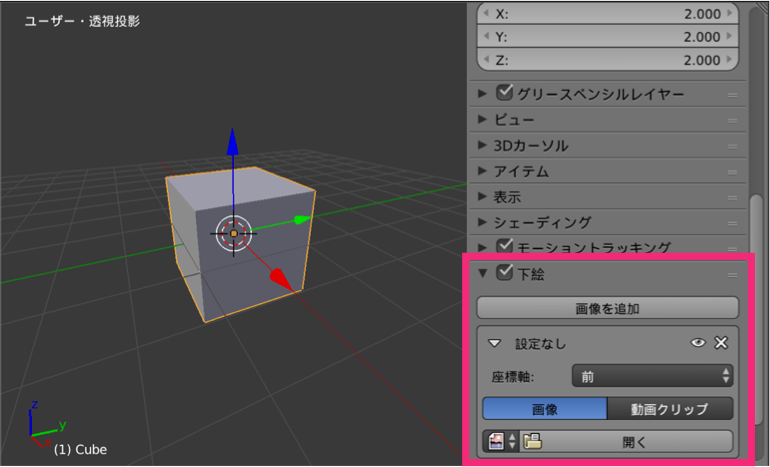The width and height of the screenshot is (770, 467).
Task: Remove background image with the X icon
Action: [x=721, y=343]
